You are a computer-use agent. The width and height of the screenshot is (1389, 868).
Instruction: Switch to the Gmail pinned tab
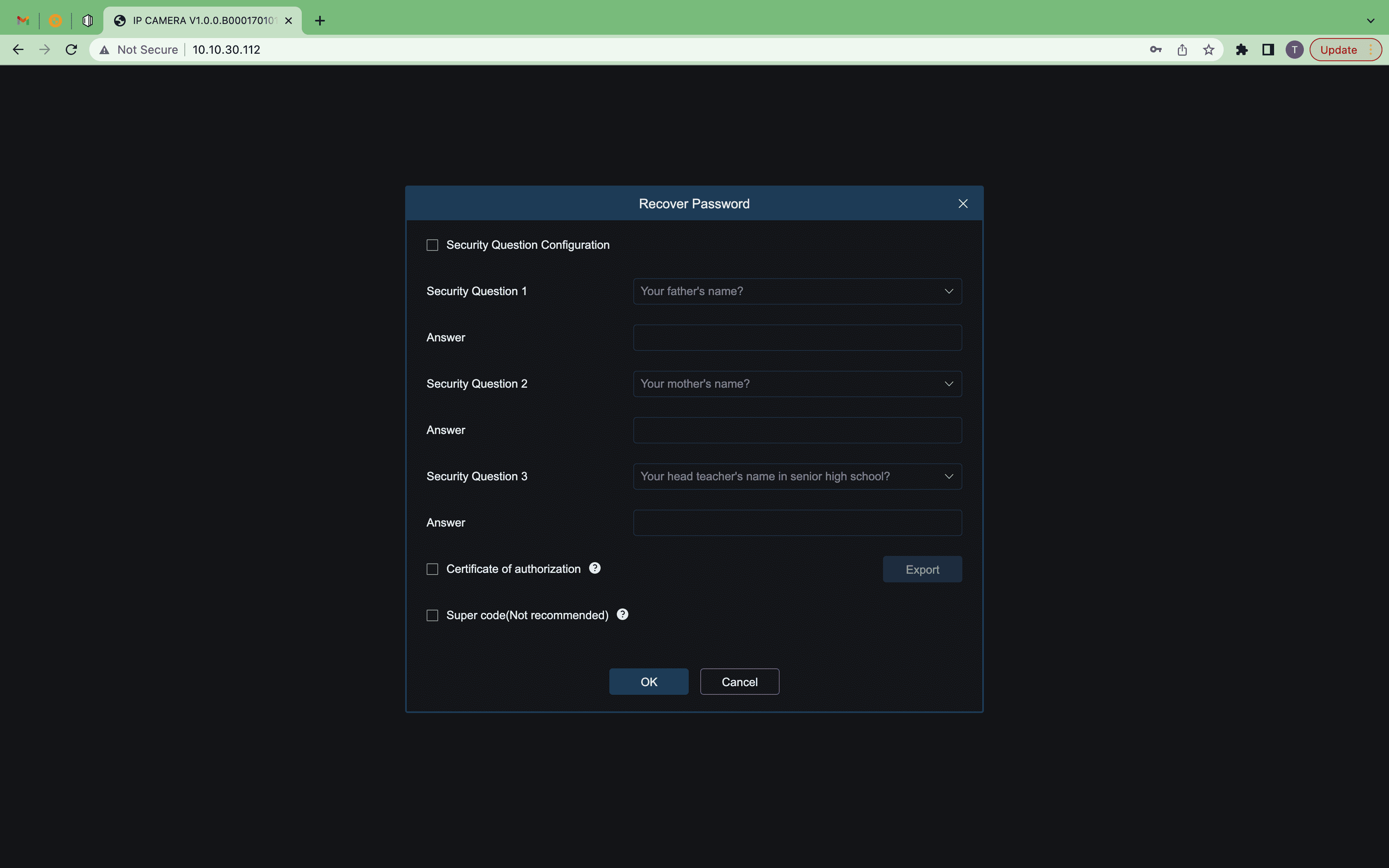pyautogui.click(x=23, y=21)
